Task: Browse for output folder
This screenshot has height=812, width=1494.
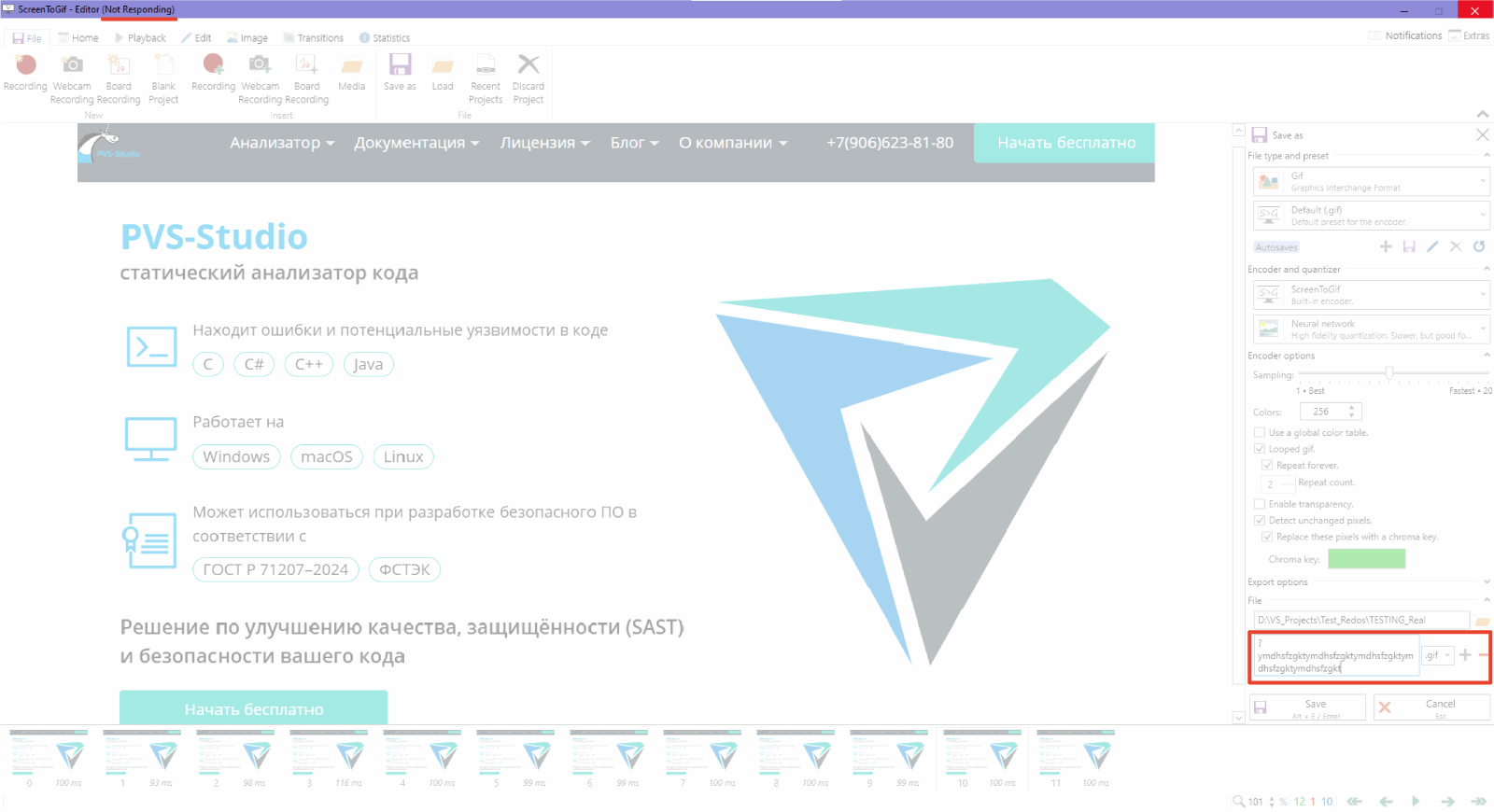Action: click(1482, 621)
